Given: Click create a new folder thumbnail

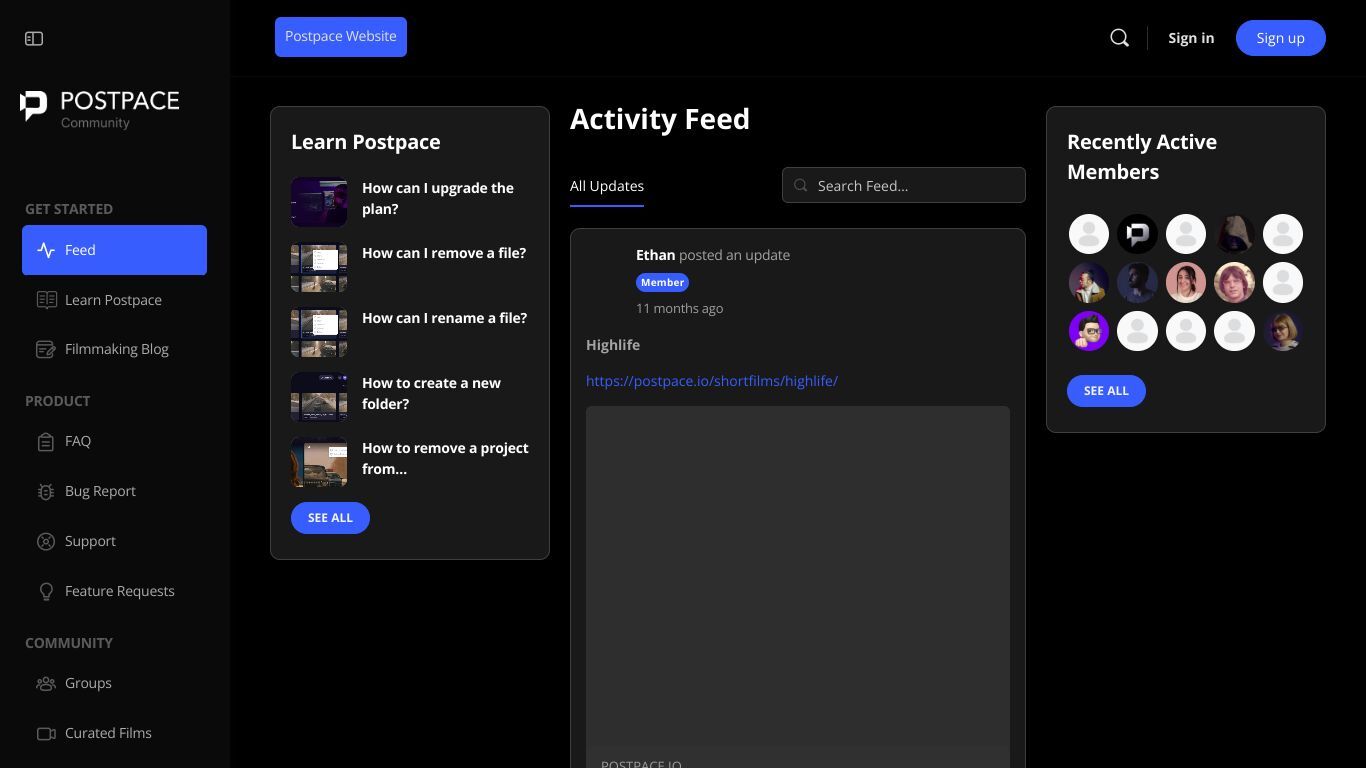Looking at the screenshot, I should click(x=319, y=397).
